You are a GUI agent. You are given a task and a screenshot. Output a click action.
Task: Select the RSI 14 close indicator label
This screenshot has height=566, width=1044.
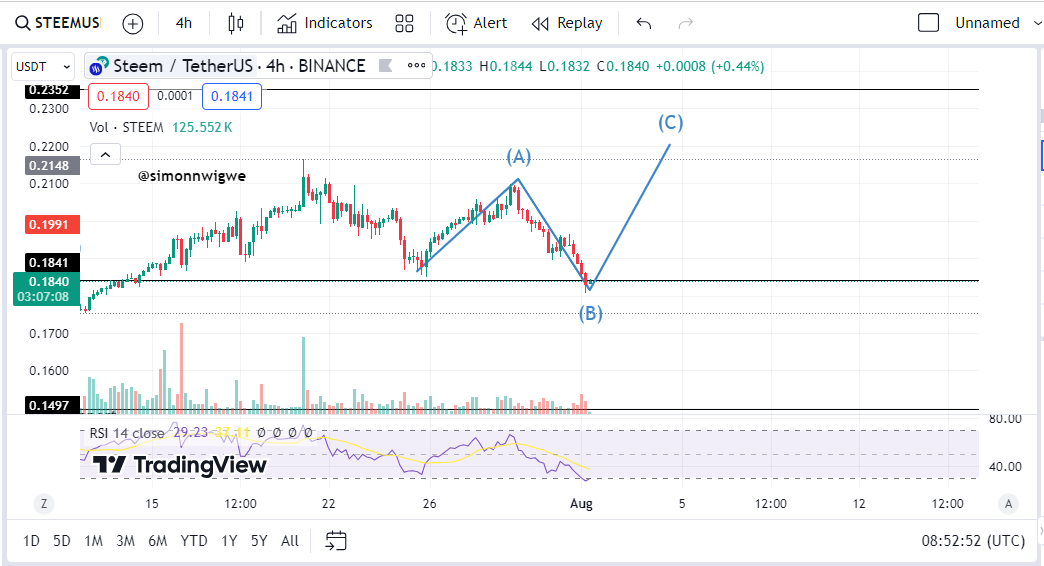(x=127, y=433)
